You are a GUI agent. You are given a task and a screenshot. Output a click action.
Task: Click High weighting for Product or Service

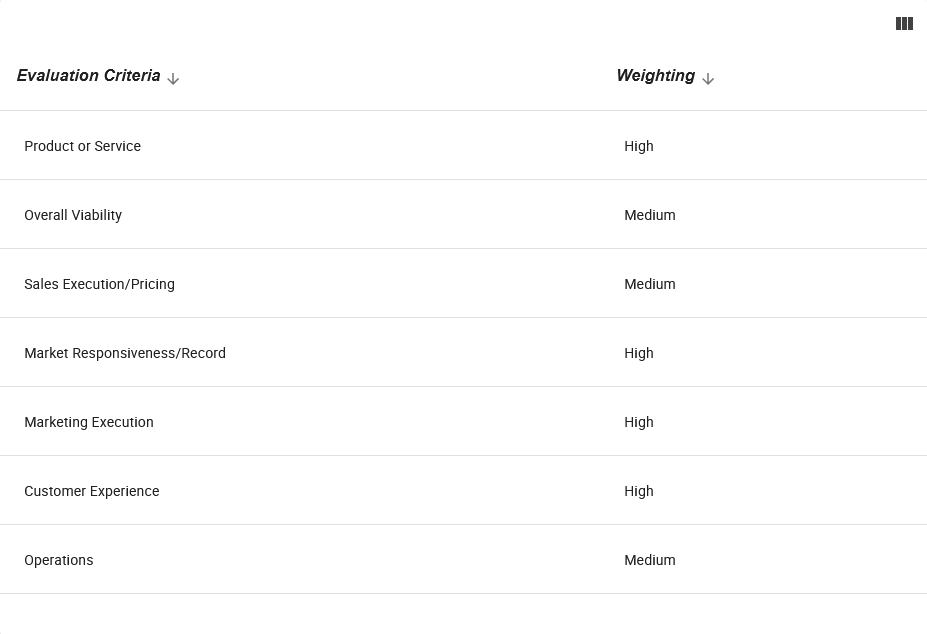638,146
